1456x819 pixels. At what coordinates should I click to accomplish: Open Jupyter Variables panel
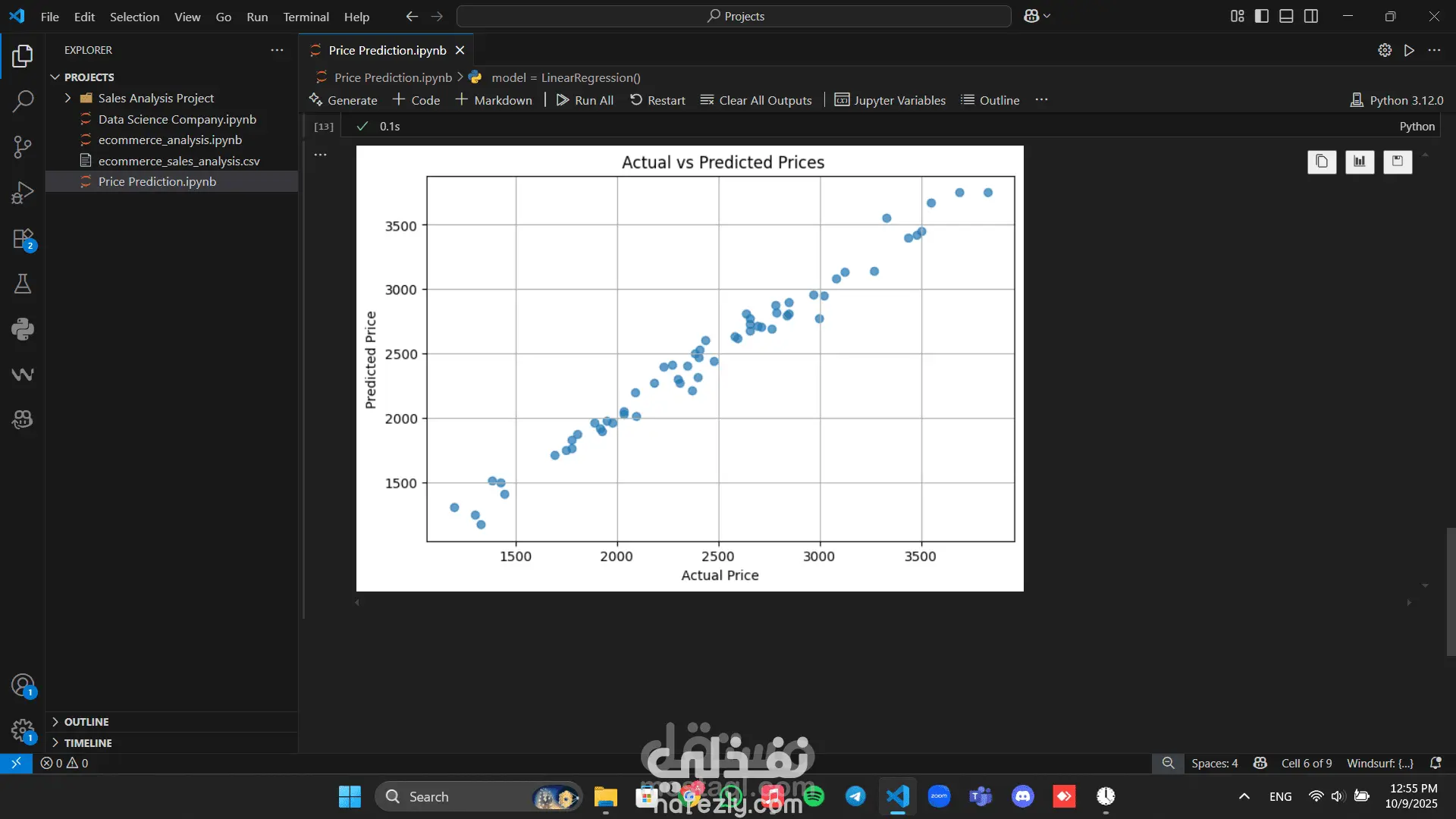pos(890,100)
